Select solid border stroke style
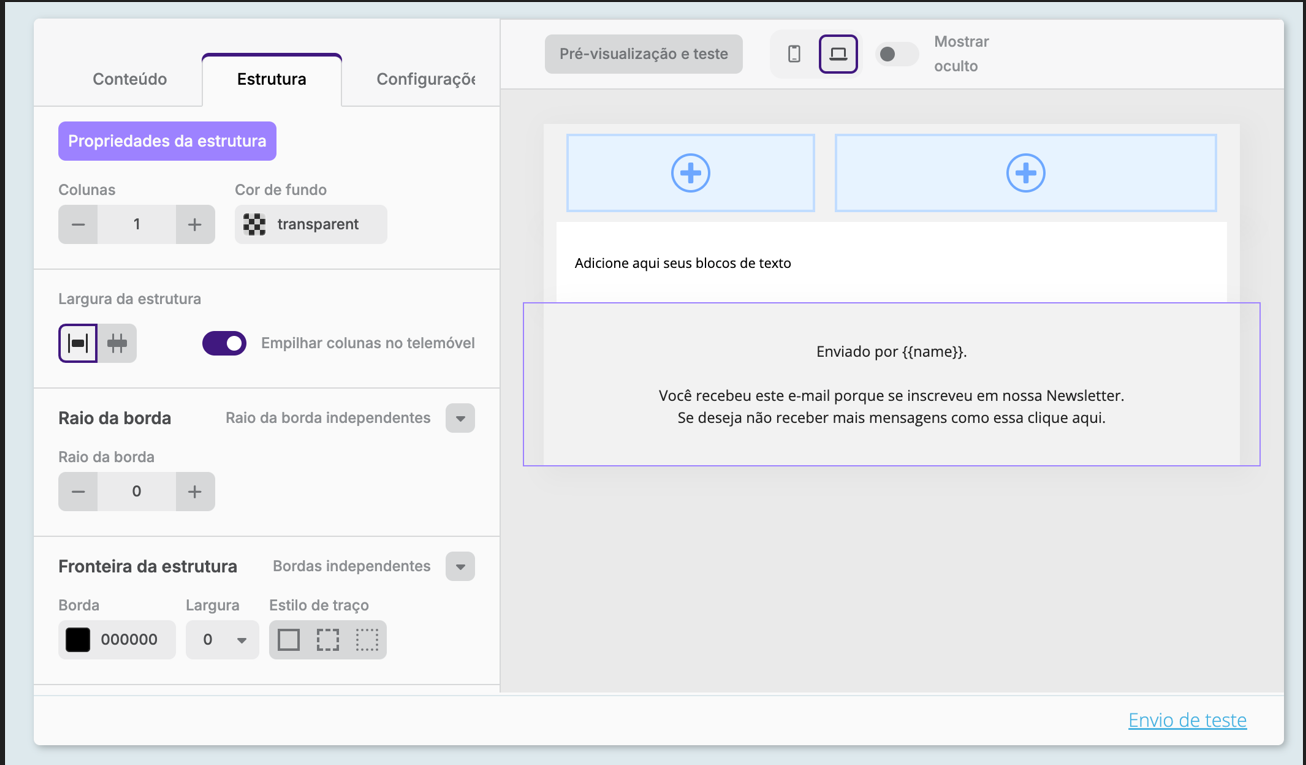Screen dimensions: 1306x765 [x=289, y=640]
